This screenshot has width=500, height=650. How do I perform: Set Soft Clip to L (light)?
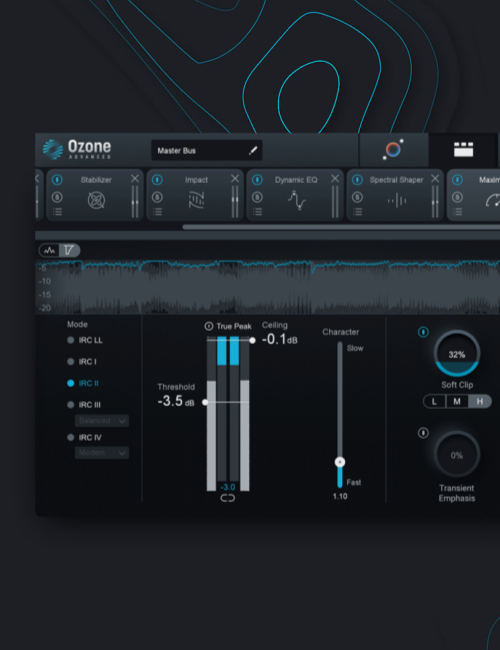[434, 401]
